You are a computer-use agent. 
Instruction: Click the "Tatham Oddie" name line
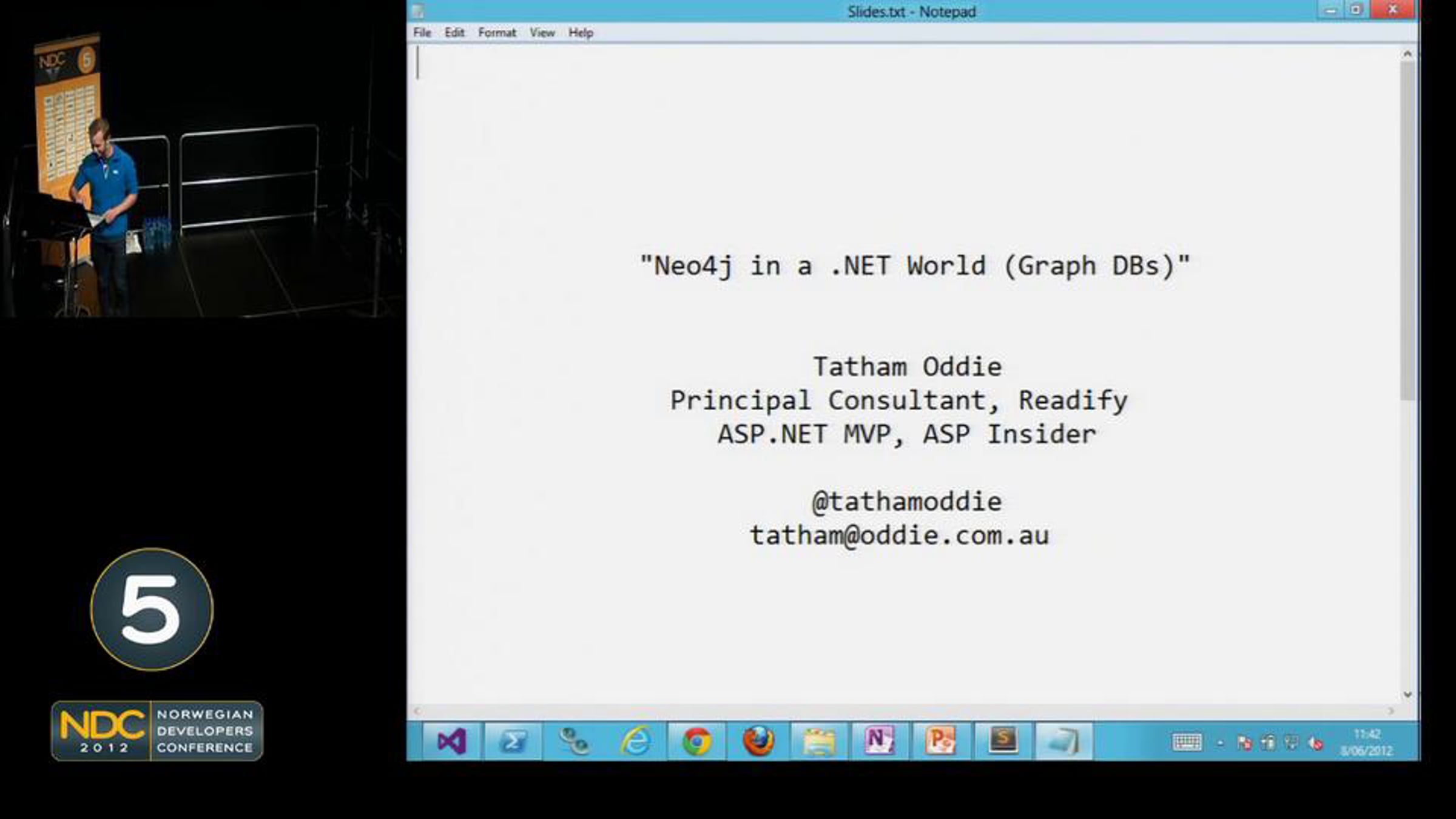click(908, 367)
